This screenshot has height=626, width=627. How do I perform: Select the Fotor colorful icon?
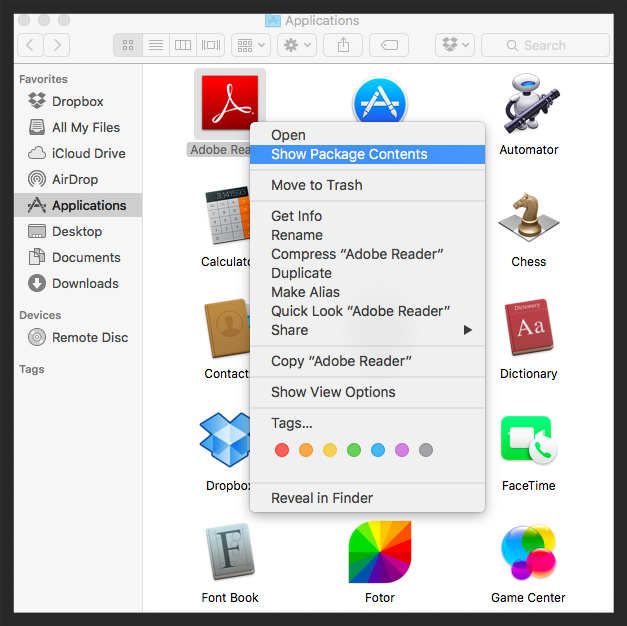tap(379, 551)
